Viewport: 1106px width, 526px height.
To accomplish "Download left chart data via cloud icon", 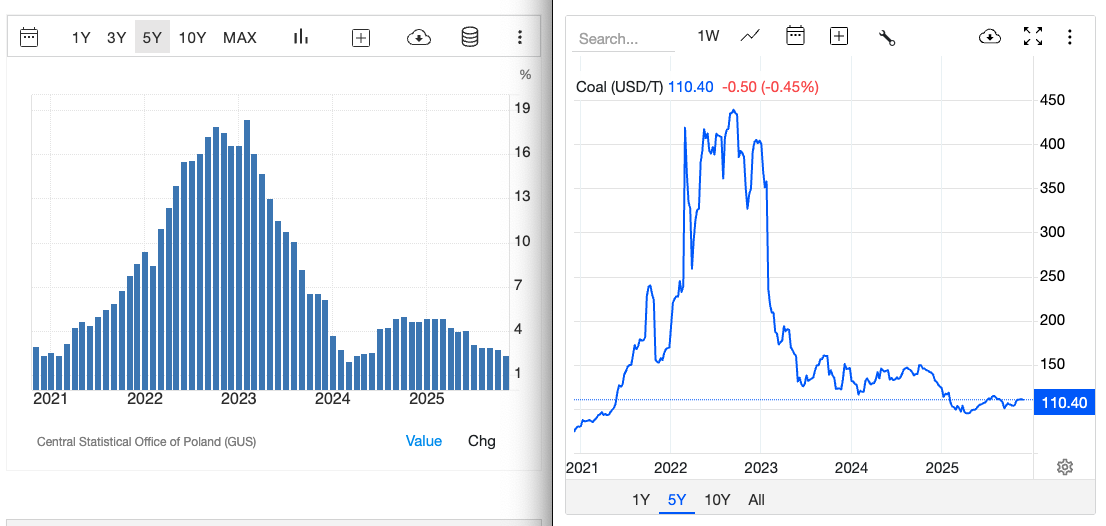I will pos(419,38).
